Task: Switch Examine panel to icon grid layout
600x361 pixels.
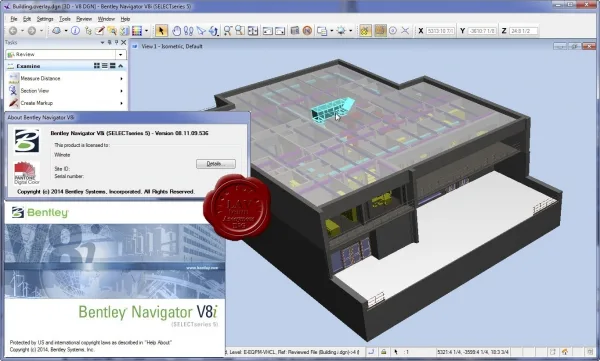Action: [97, 66]
